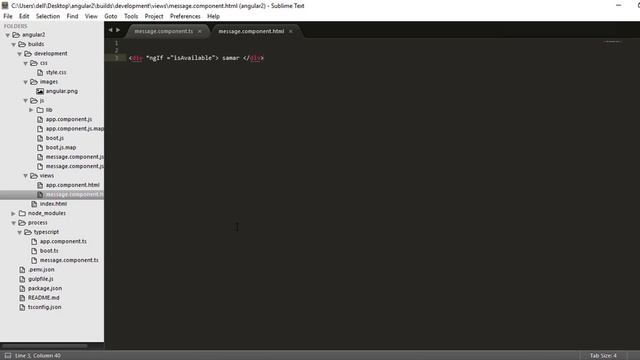Click the node_modules folder icon
640x360 pixels.
tap(22, 213)
